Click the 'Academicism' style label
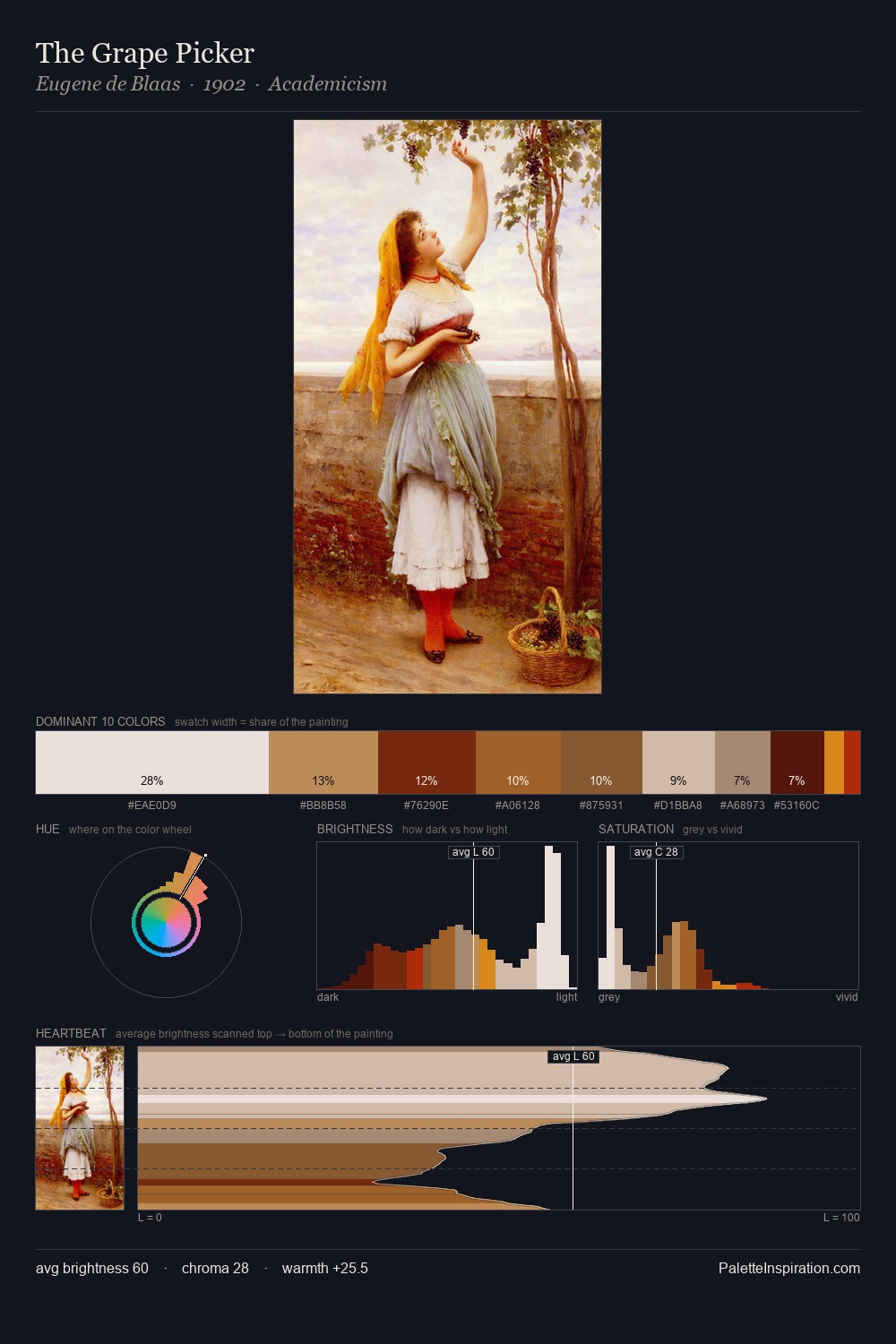This screenshot has width=896, height=1344. pyautogui.click(x=327, y=84)
